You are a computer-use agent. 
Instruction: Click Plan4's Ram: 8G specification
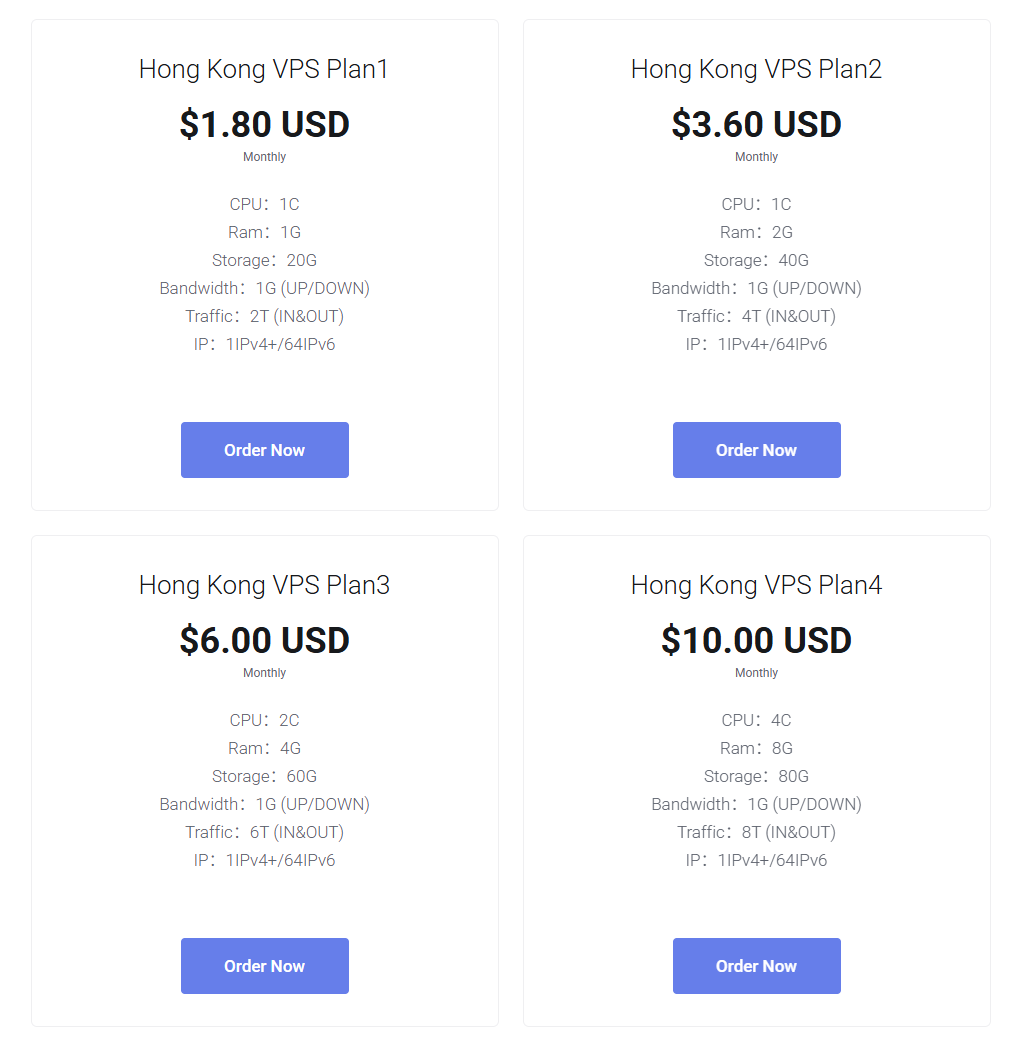pos(756,748)
